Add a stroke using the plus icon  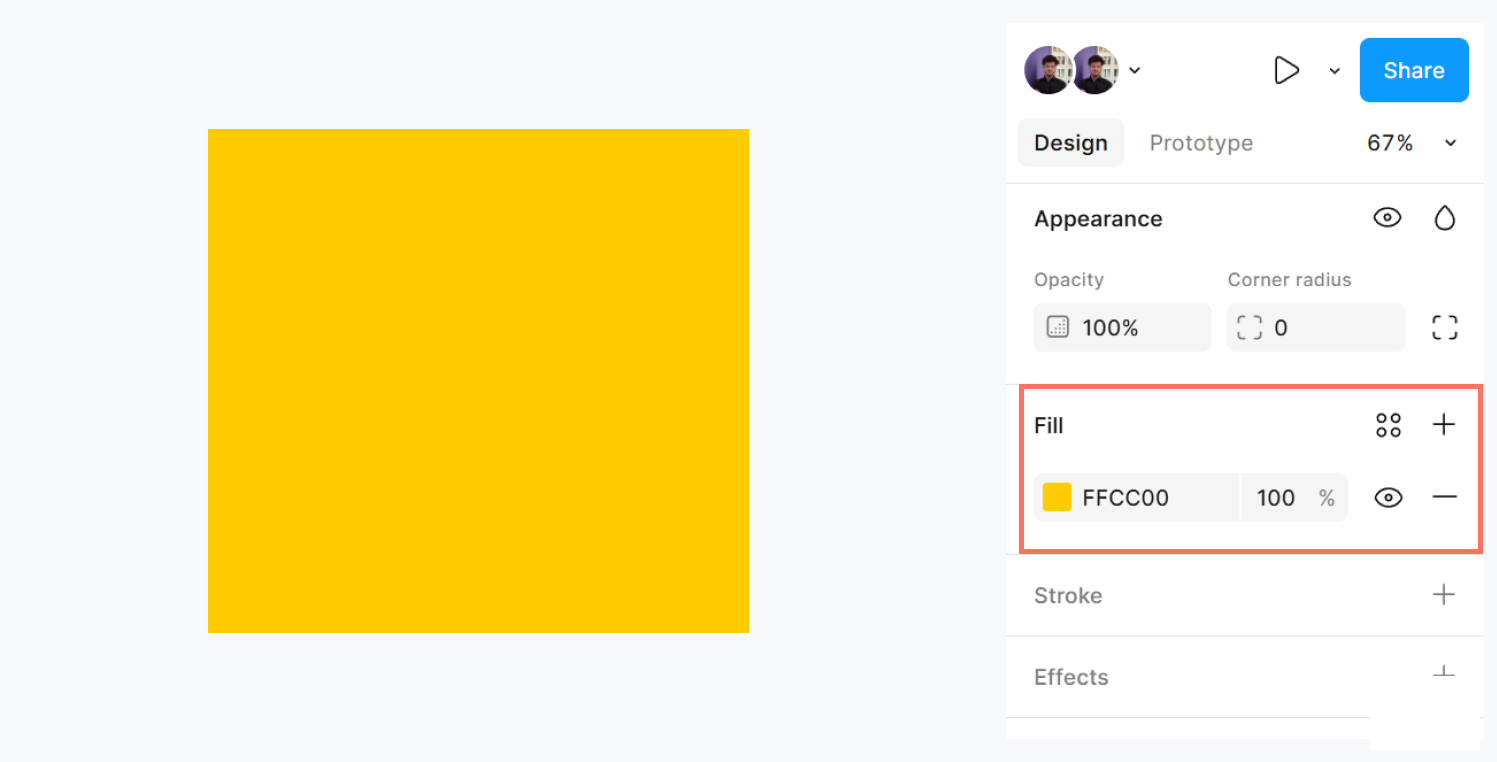pos(1444,595)
